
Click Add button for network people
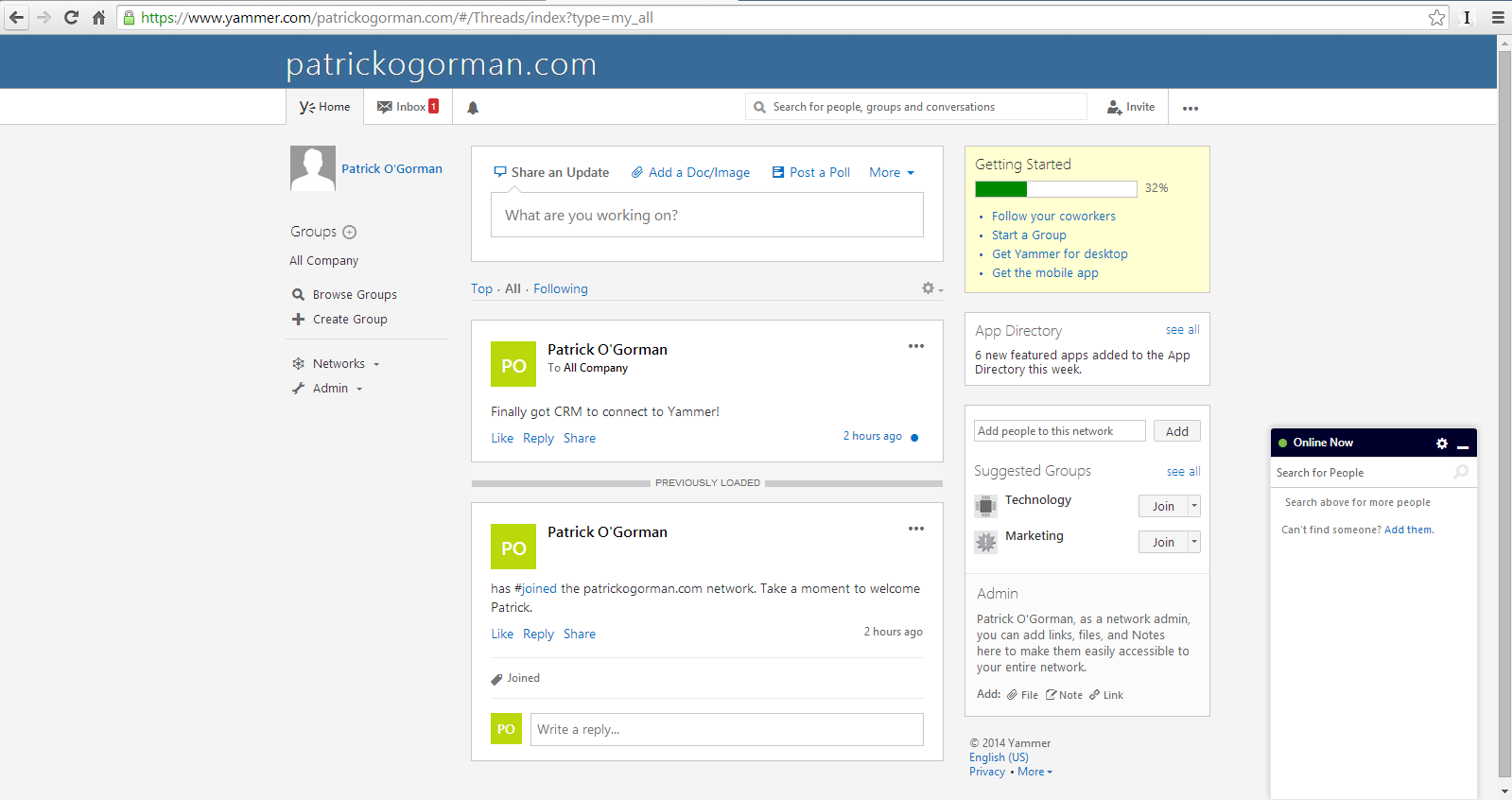pyautogui.click(x=1177, y=431)
